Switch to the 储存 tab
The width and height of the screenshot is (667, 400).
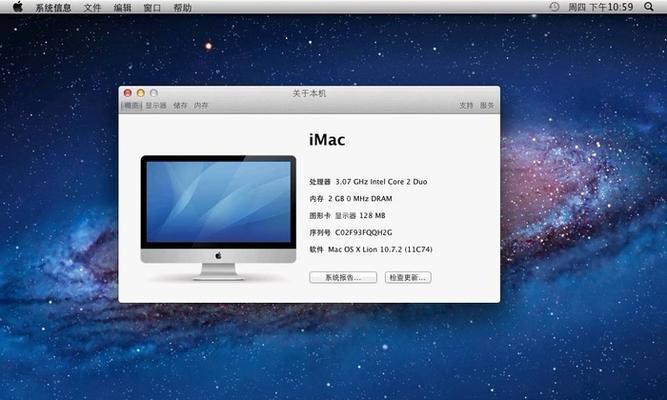[x=180, y=105]
